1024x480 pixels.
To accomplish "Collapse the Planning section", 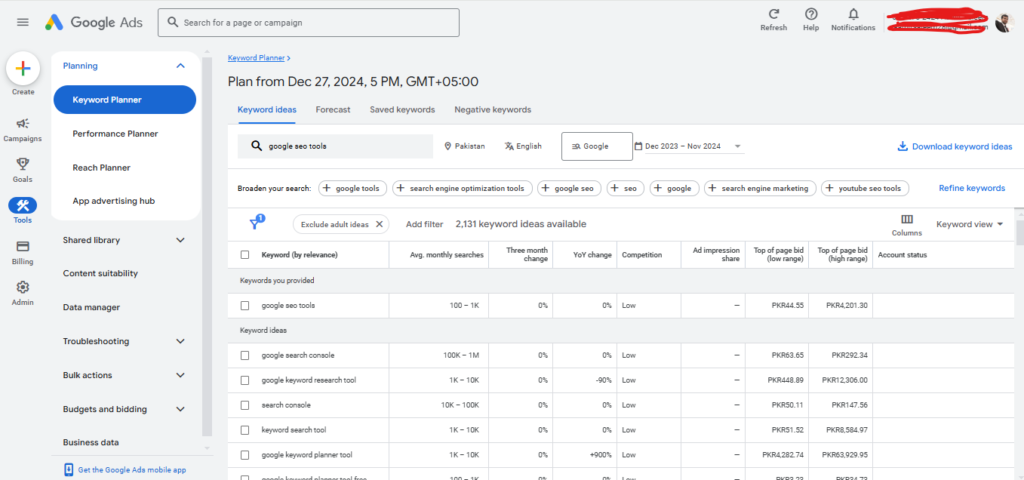I will click(181, 65).
